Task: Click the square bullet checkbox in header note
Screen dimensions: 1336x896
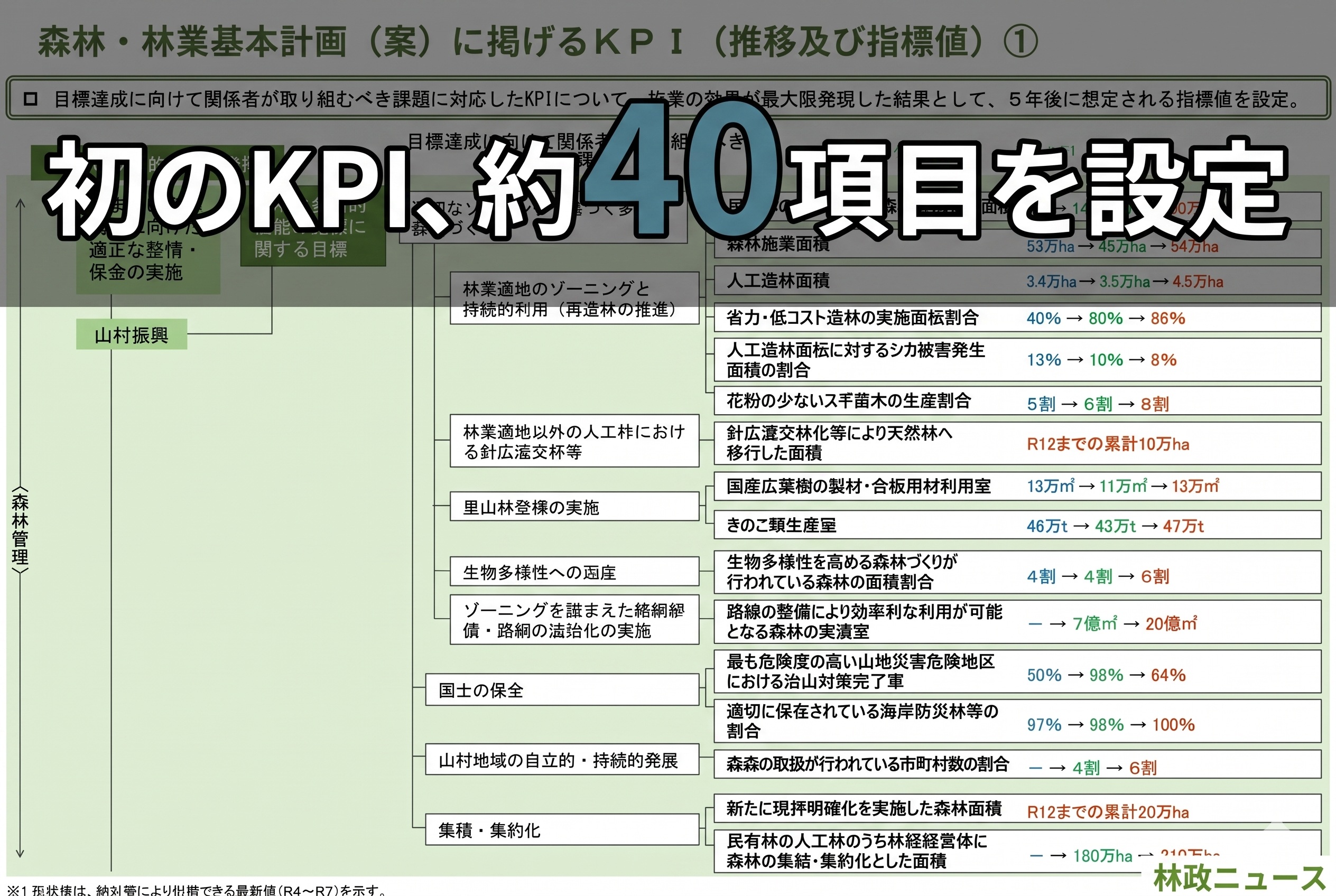Action: (x=30, y=99)
